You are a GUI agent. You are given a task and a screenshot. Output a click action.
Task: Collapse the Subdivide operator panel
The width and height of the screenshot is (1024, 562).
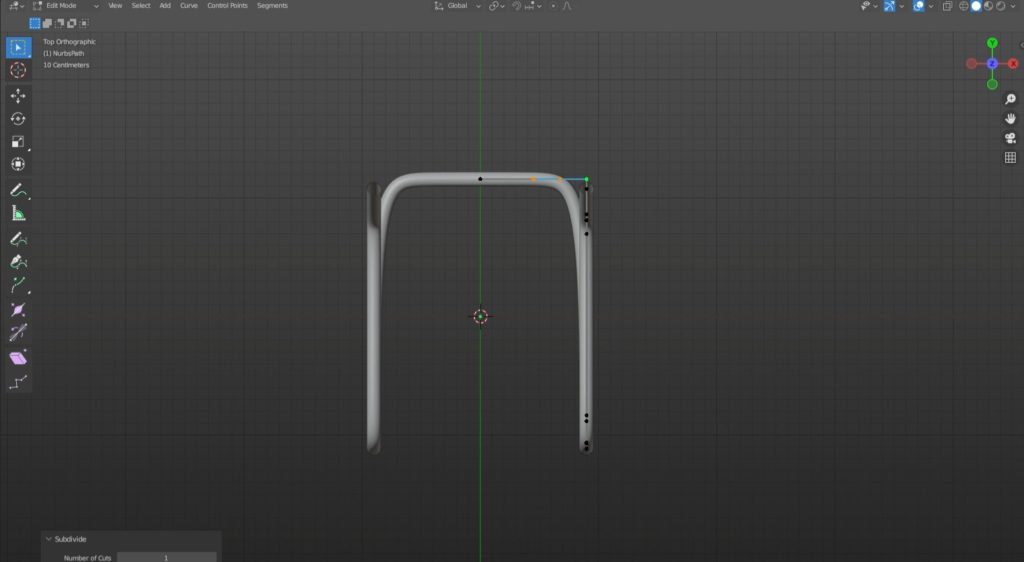49,539
